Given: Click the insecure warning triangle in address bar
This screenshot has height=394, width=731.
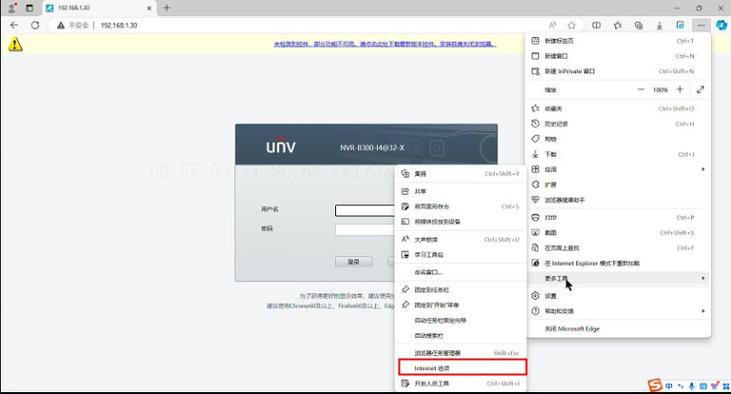Looking at the screenshot, I should click(x=61, y=25).
